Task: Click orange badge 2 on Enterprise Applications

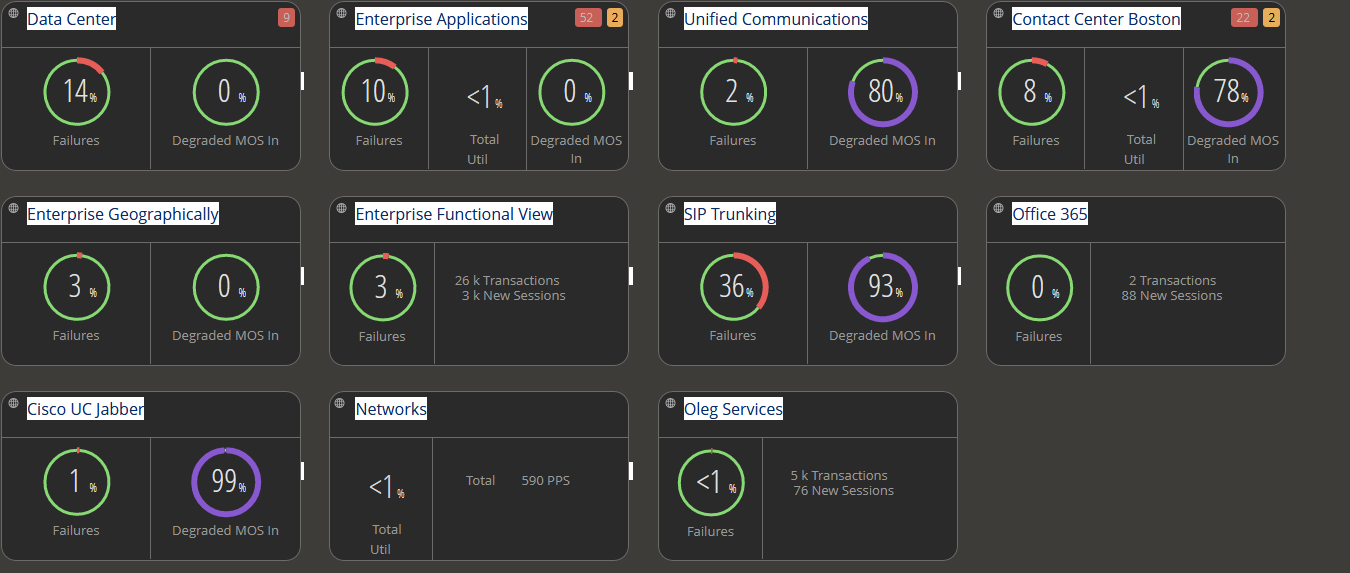Action: [x=614, y=18]
